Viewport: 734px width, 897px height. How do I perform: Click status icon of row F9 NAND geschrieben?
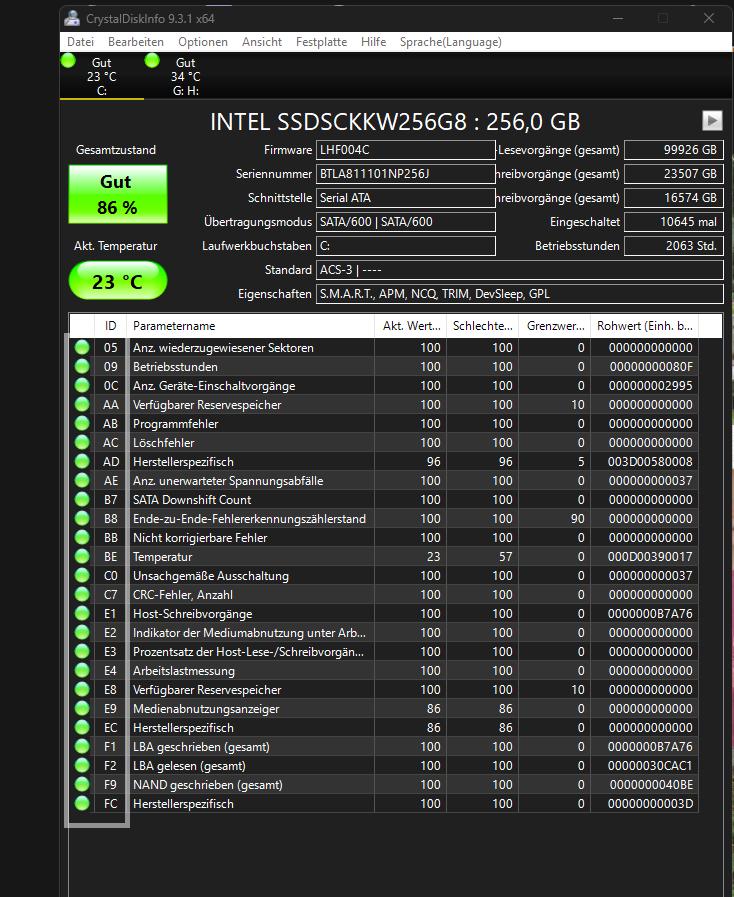click(x=82, y=784)
